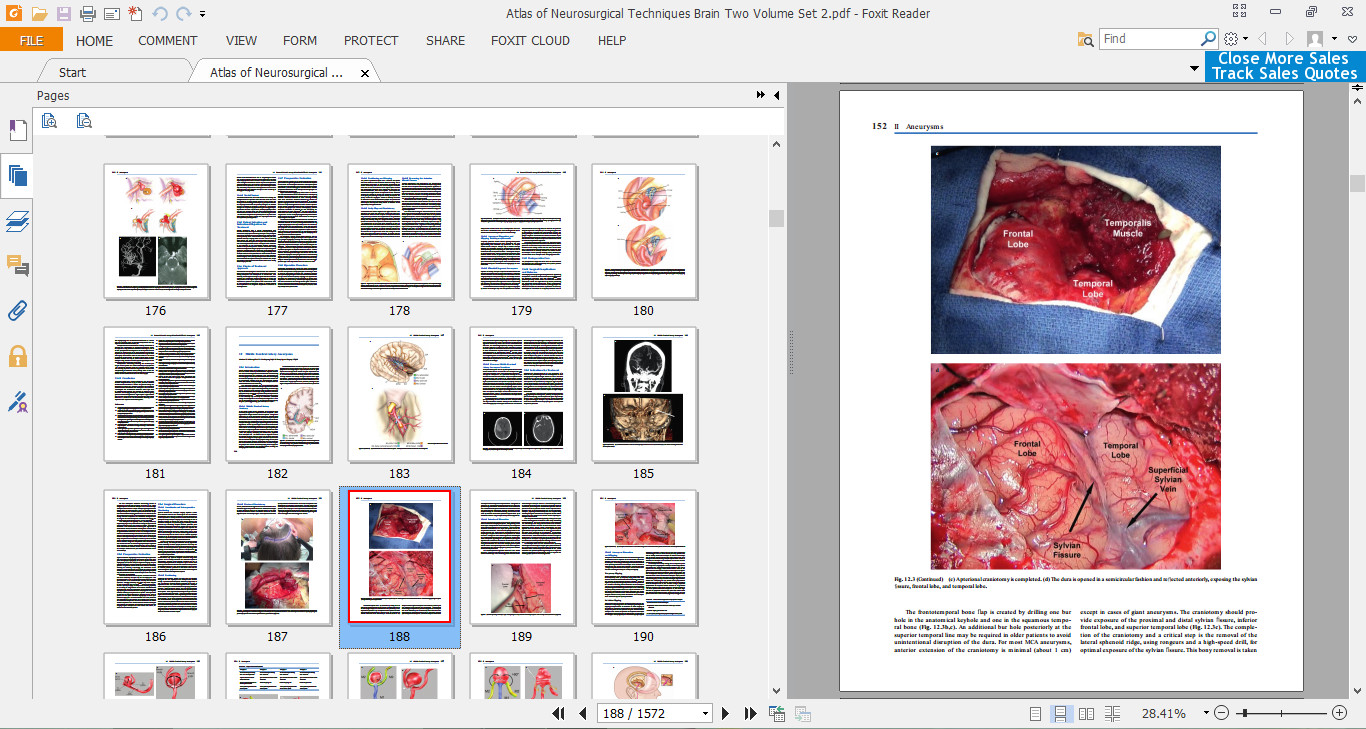Jump to the last page
The width and height of the screenshot is (1366, 729).
[750, 713]
